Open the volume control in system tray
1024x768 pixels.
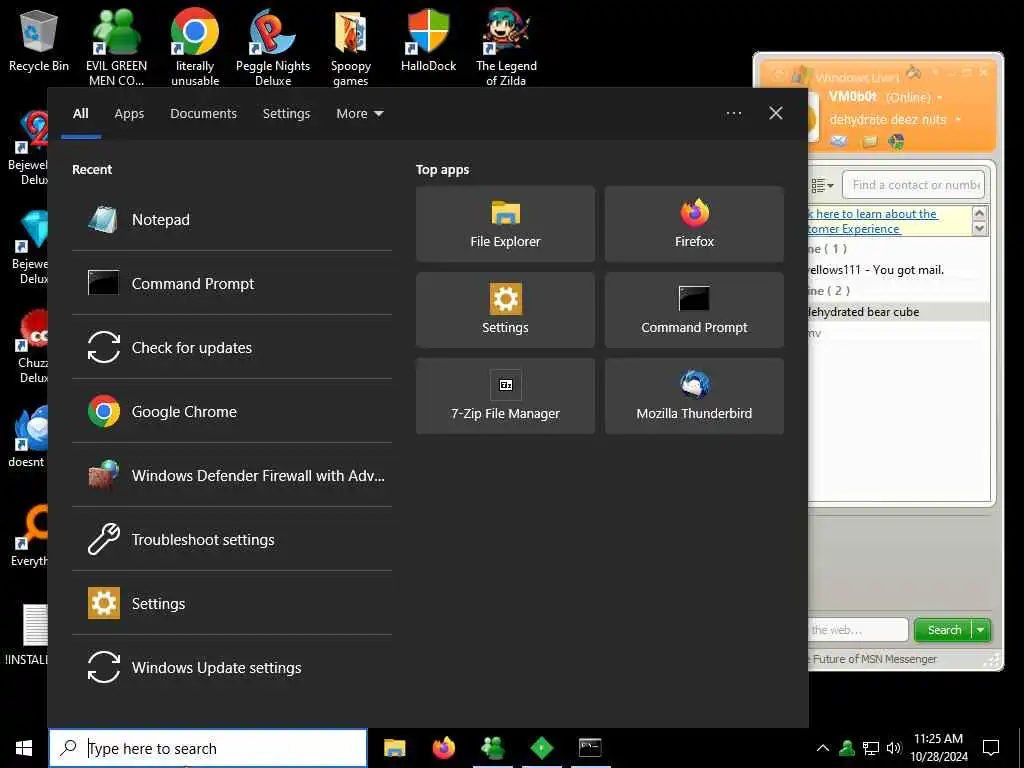pyautogui.click(x=893, y=748)
